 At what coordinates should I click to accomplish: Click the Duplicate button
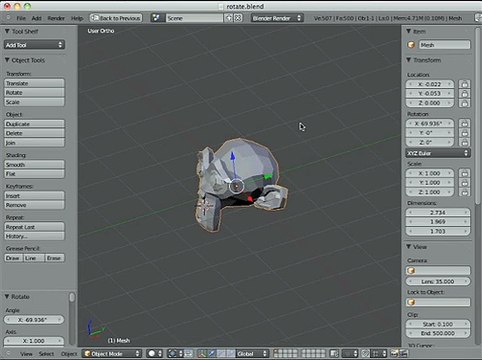34,124
